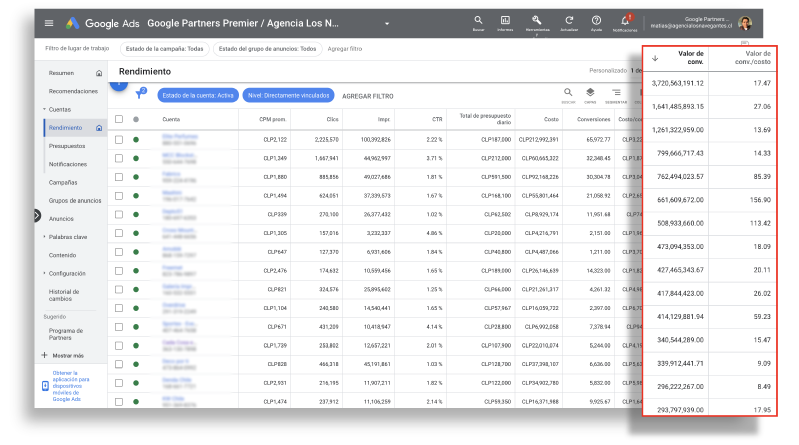Click Mostrar más in sidebar
Viewport: 799px width, 445px height.
(68, 355)
